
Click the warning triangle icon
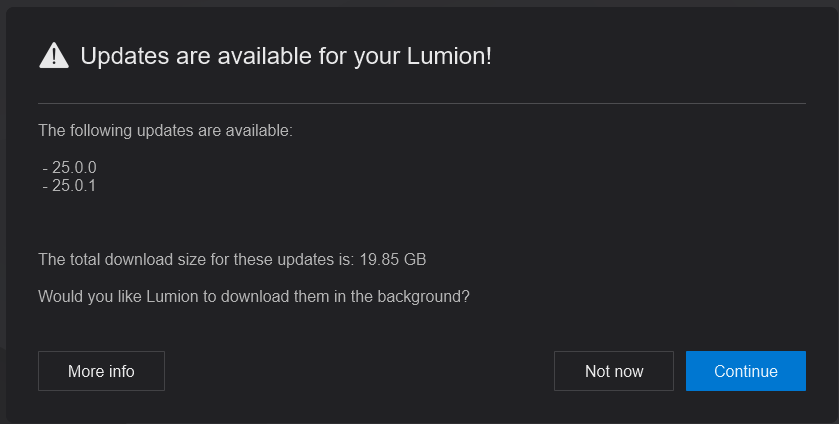[54, 56]
